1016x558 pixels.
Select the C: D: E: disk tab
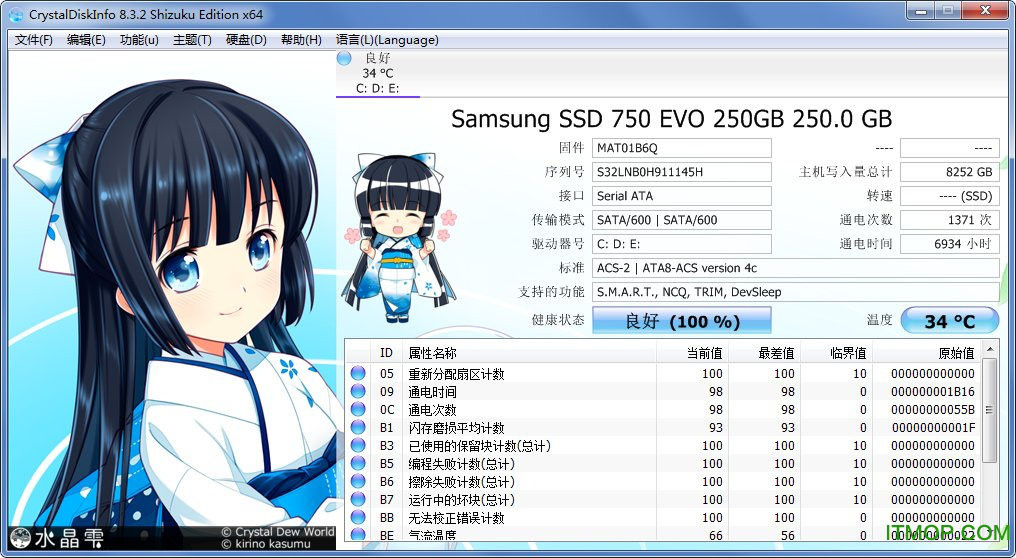[378, 73]
